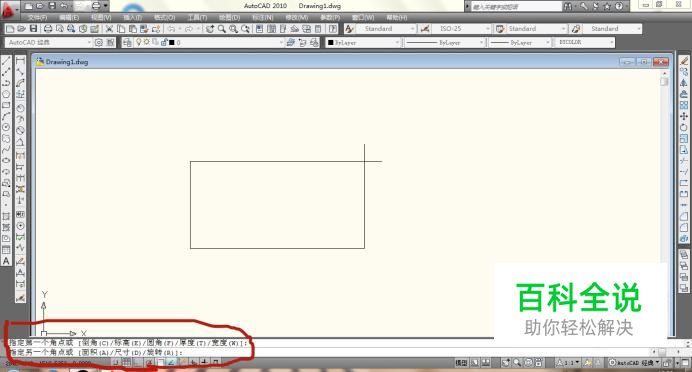Open the 视图(V) menu
692x372 pixels.
[101, 18]
